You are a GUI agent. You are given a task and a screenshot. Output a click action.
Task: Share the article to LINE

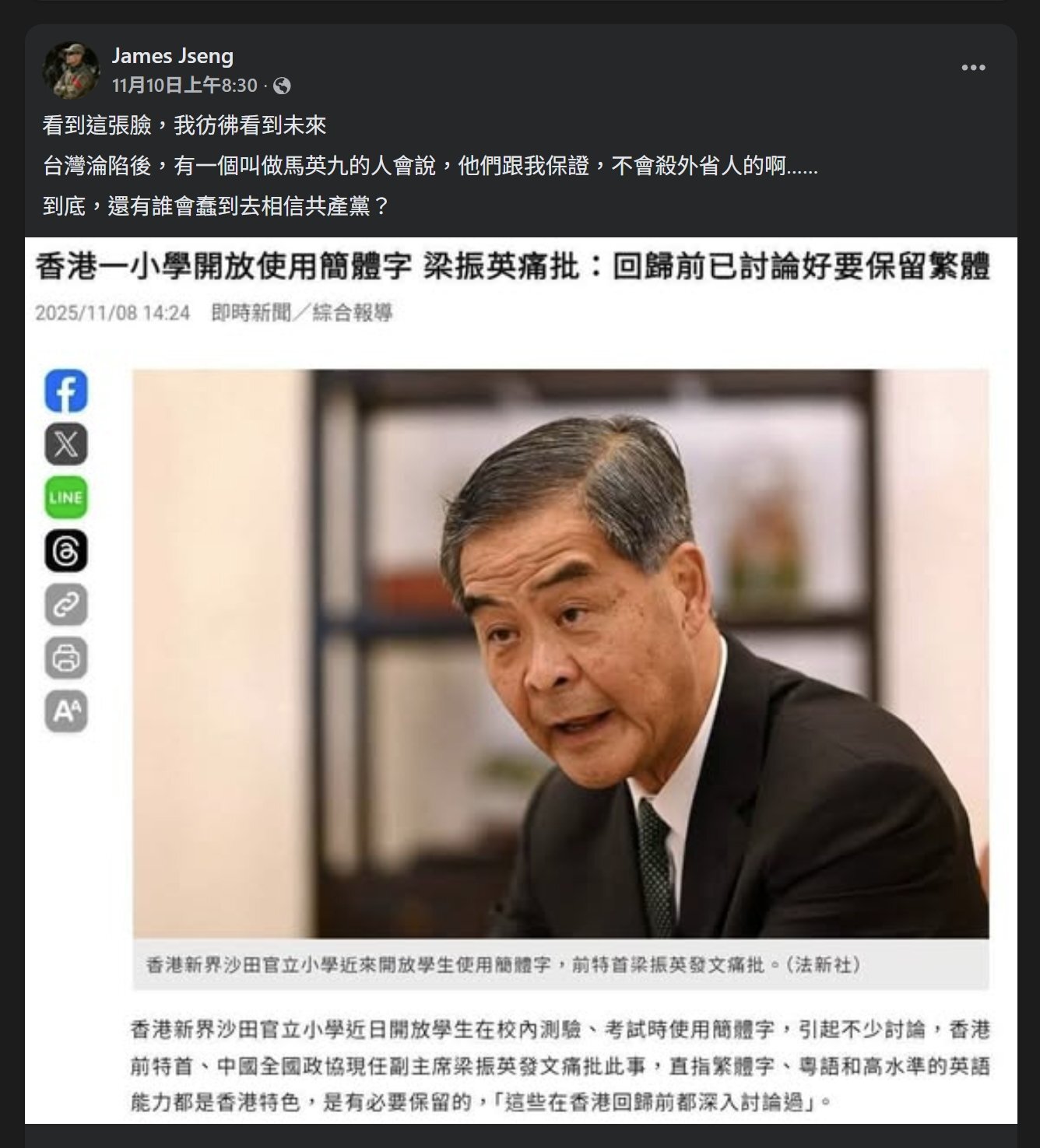pos(66,497)
